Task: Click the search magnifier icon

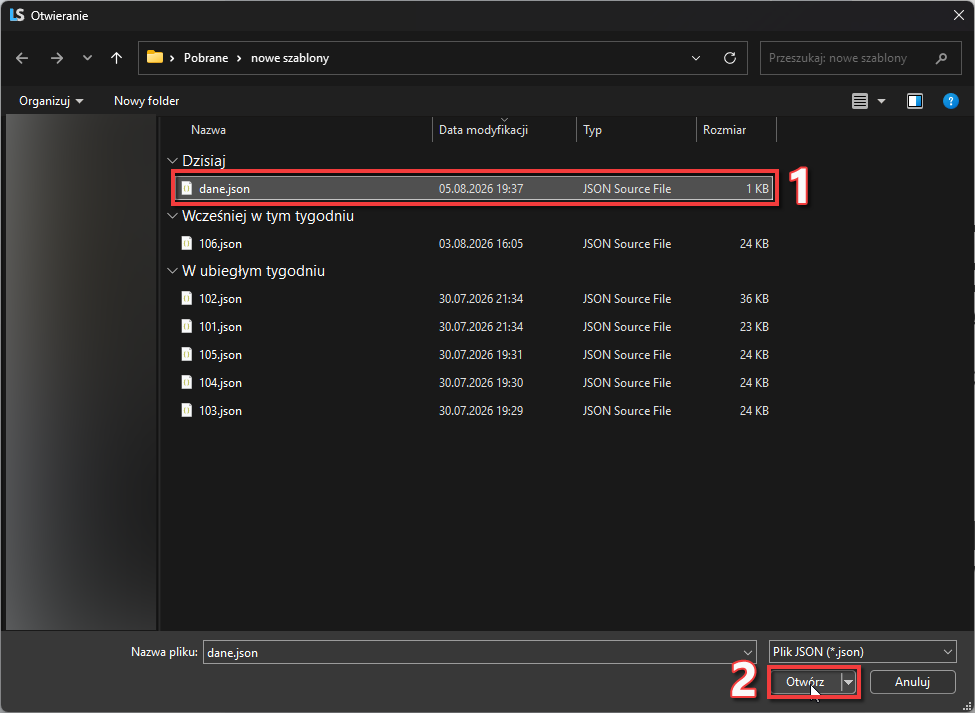Action: pyautogui.click(x=941, y=58)
